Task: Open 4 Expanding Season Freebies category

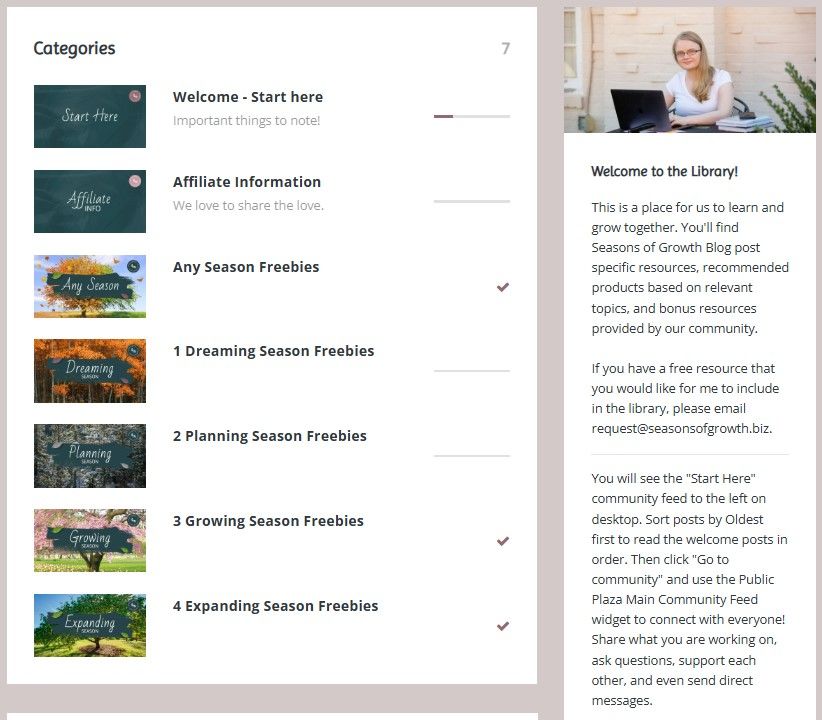Action: pyautogui.click(x=276, y=606)
